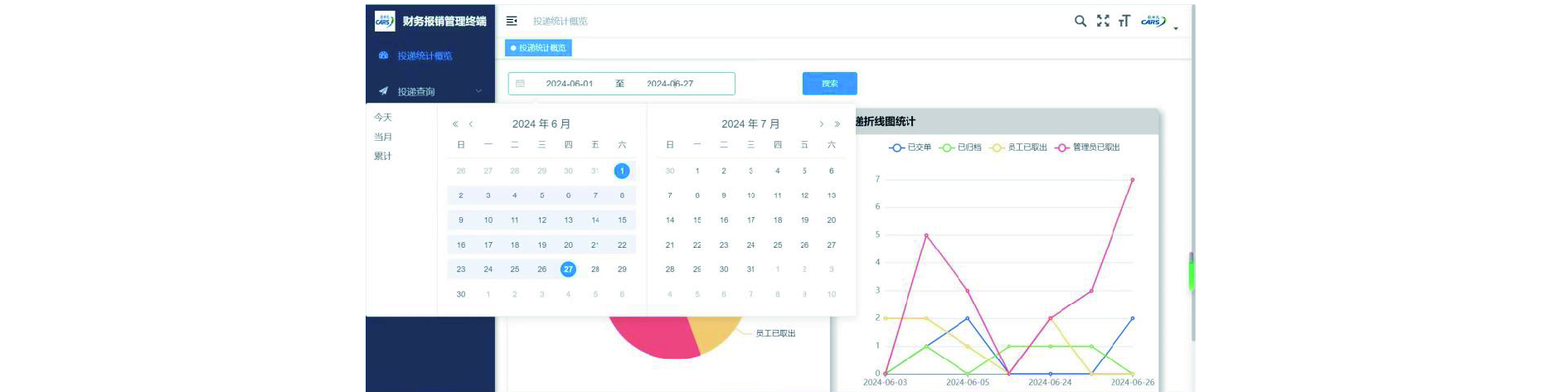Open 投递统计概览 in the sidebar
The image size is (1568, 392).
(x=424, y=56)
